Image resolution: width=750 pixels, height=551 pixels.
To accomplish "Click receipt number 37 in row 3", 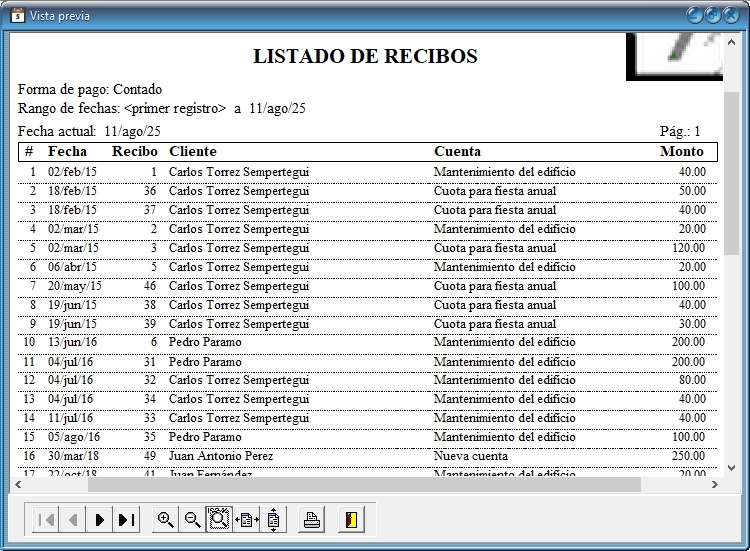I will click(x=150, y=210).
